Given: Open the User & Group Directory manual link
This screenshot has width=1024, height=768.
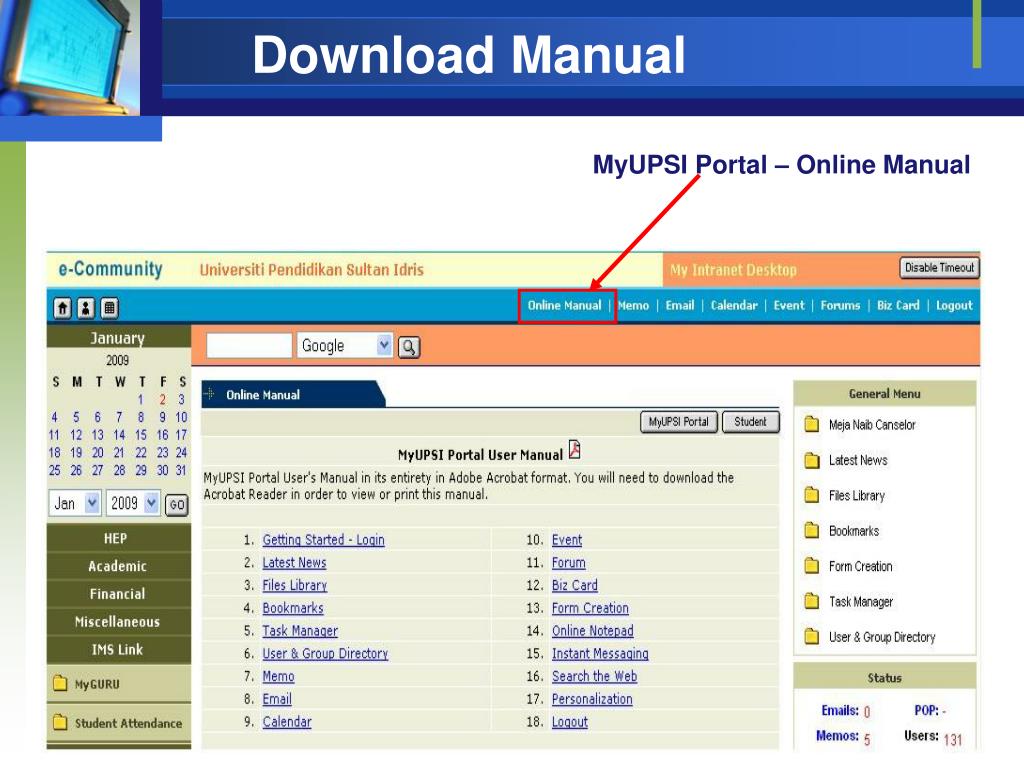Looking at the screenshot, I should (325, 654).
